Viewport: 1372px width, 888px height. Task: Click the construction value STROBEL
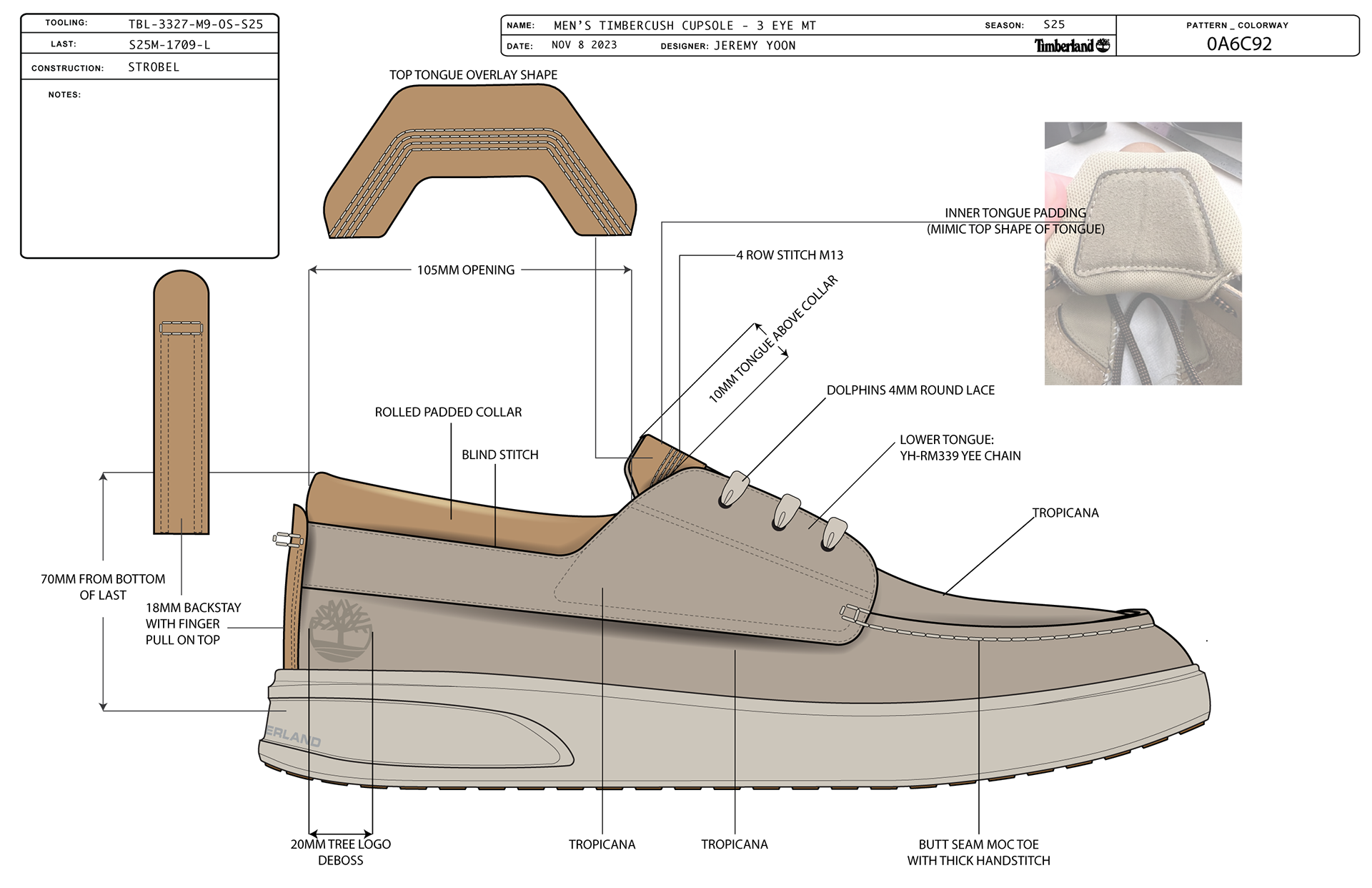[154, 67]
